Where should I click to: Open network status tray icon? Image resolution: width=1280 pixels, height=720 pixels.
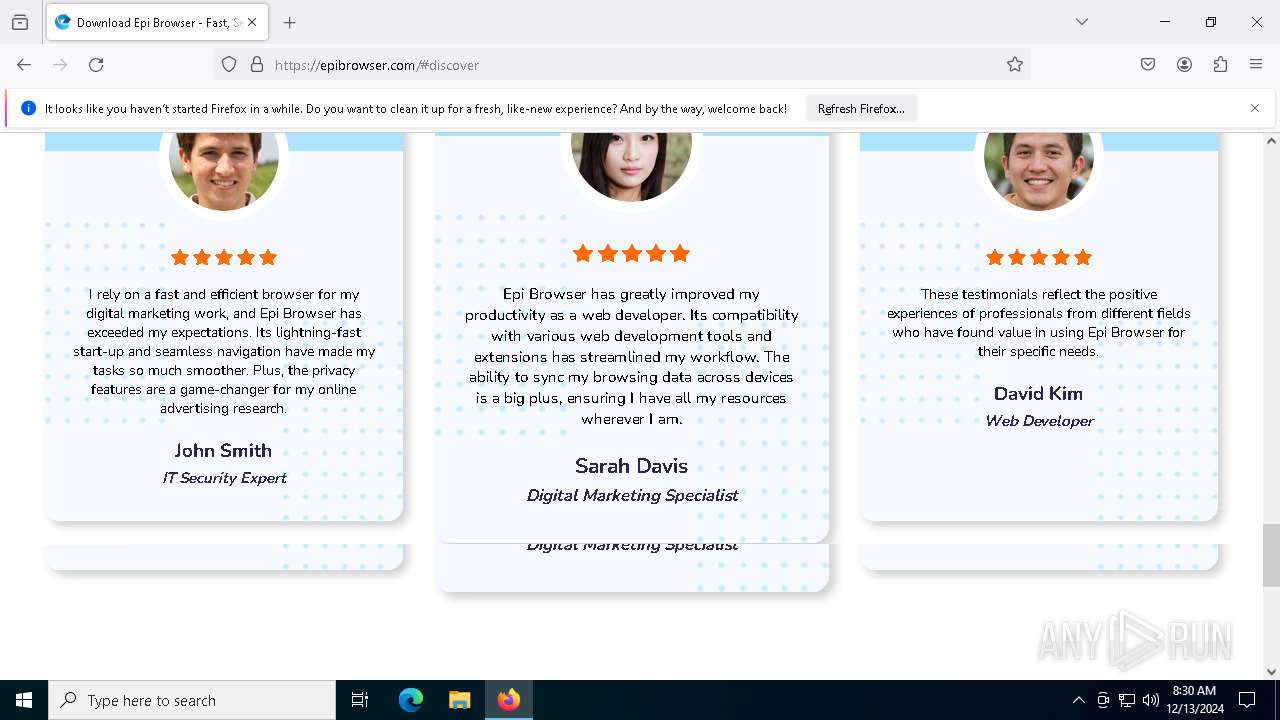(1127, 700)
